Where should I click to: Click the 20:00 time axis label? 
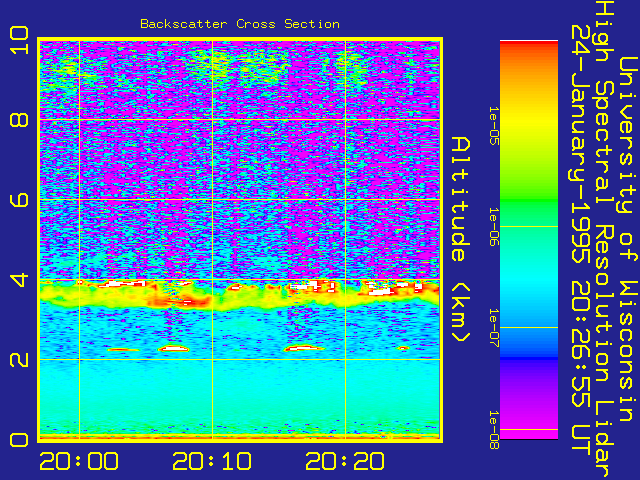click(79, 461)
